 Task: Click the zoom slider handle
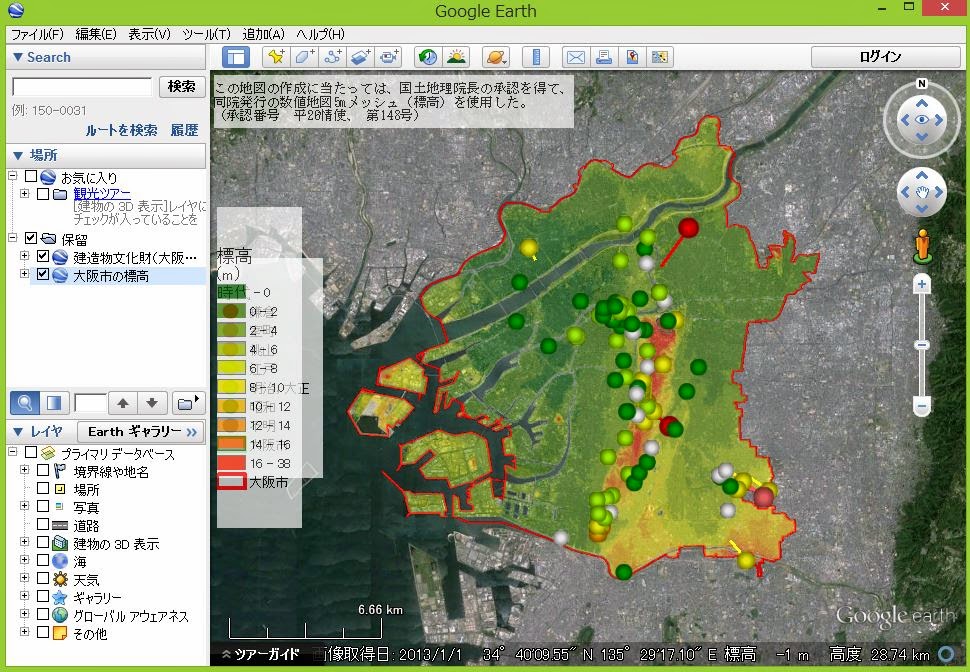922,345
